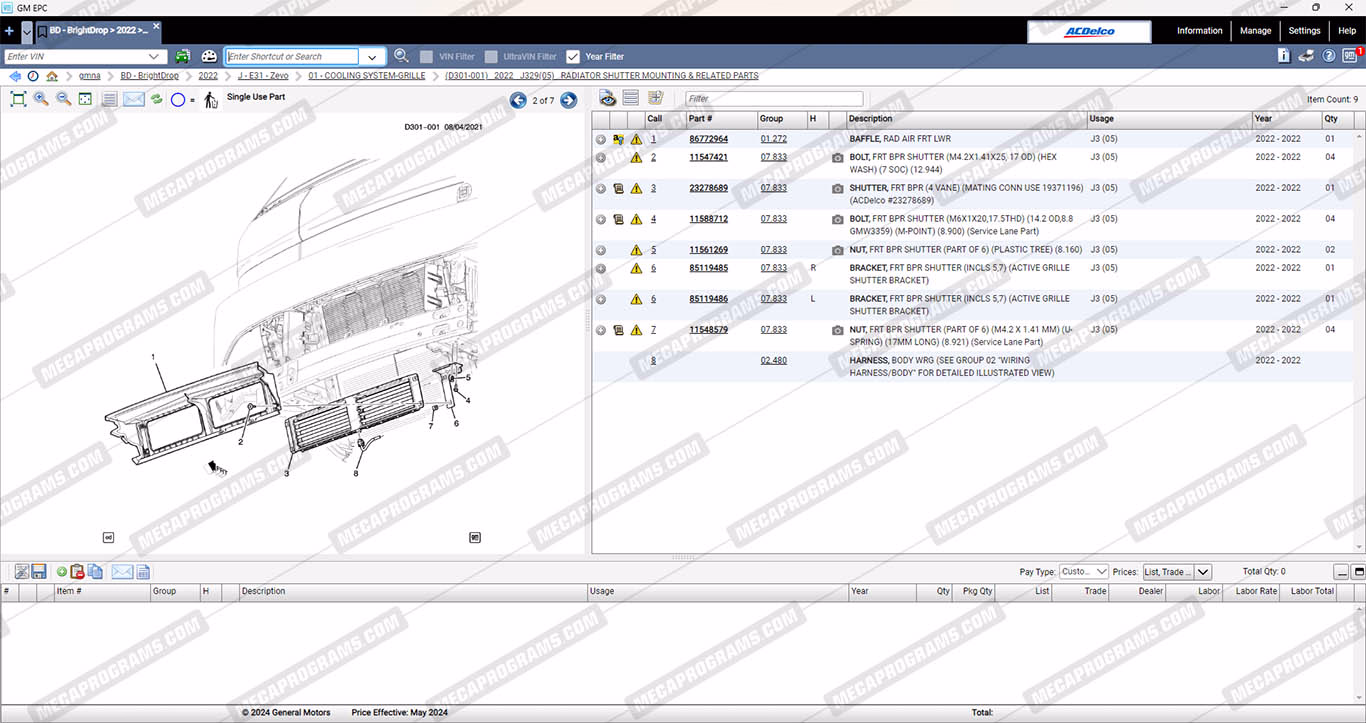1366x723 pixels.
Task: Open the camera image for SHUTTER part row
Action: [837, 189]
